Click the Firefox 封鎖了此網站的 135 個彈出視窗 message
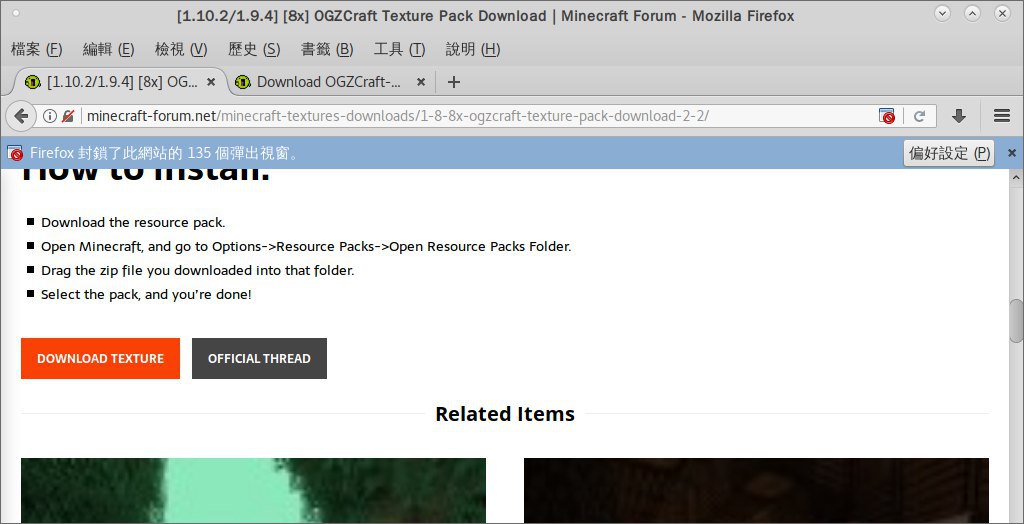 coord(165,153)
